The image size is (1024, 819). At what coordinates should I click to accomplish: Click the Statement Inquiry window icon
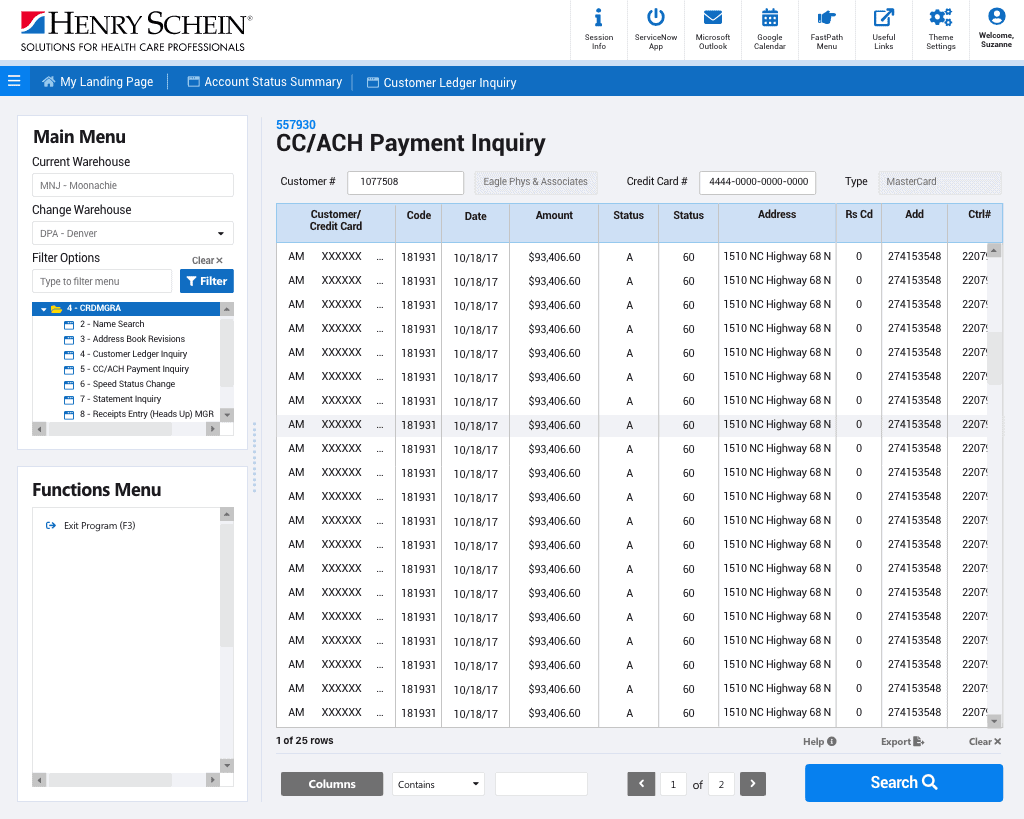tap(69, 400)
